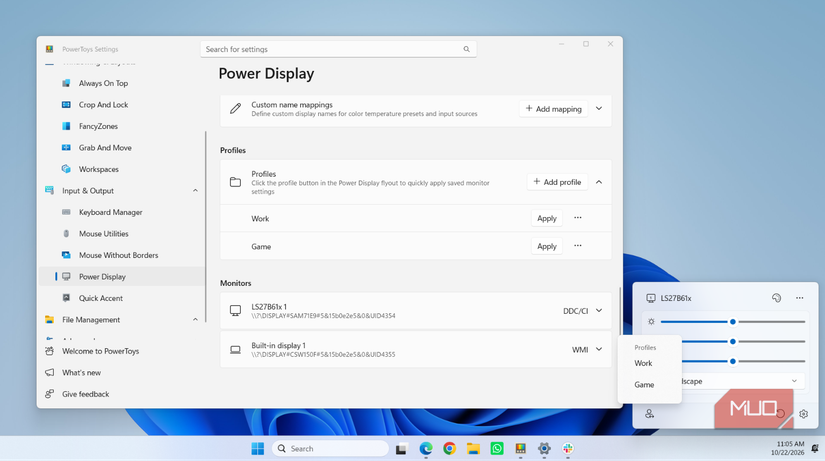825x461 pixels.
Task: Click Add mapping button
Action: pyautogui.click(x=554, y=108)
